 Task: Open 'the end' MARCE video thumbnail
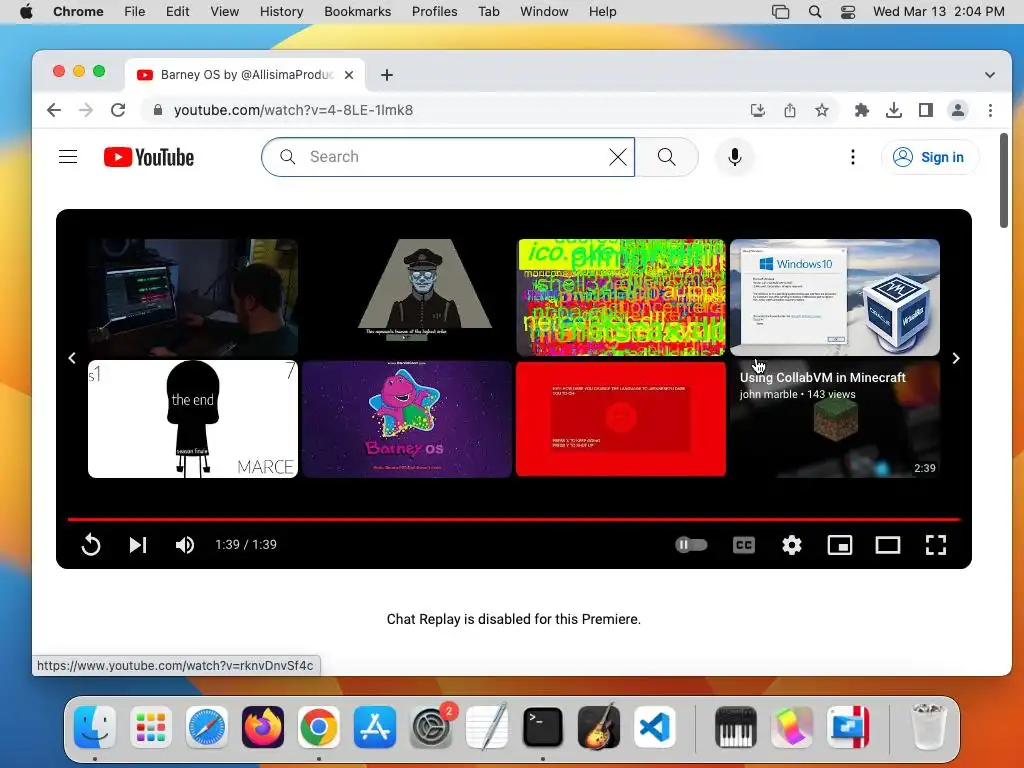[x=193, y=419]
